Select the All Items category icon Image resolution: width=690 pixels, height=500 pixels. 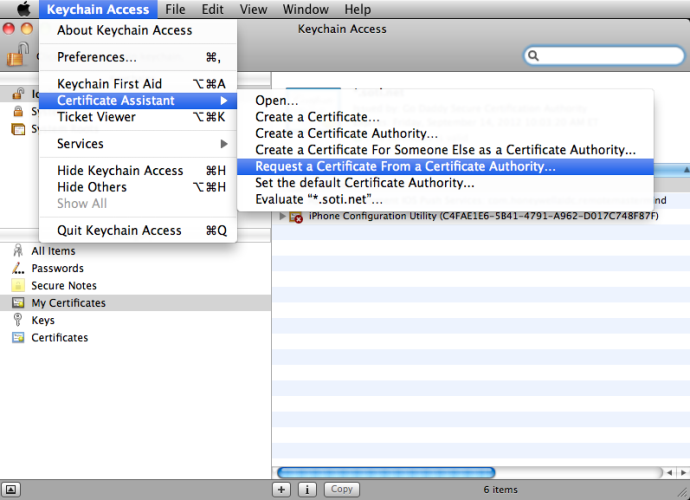coord(18,251)
